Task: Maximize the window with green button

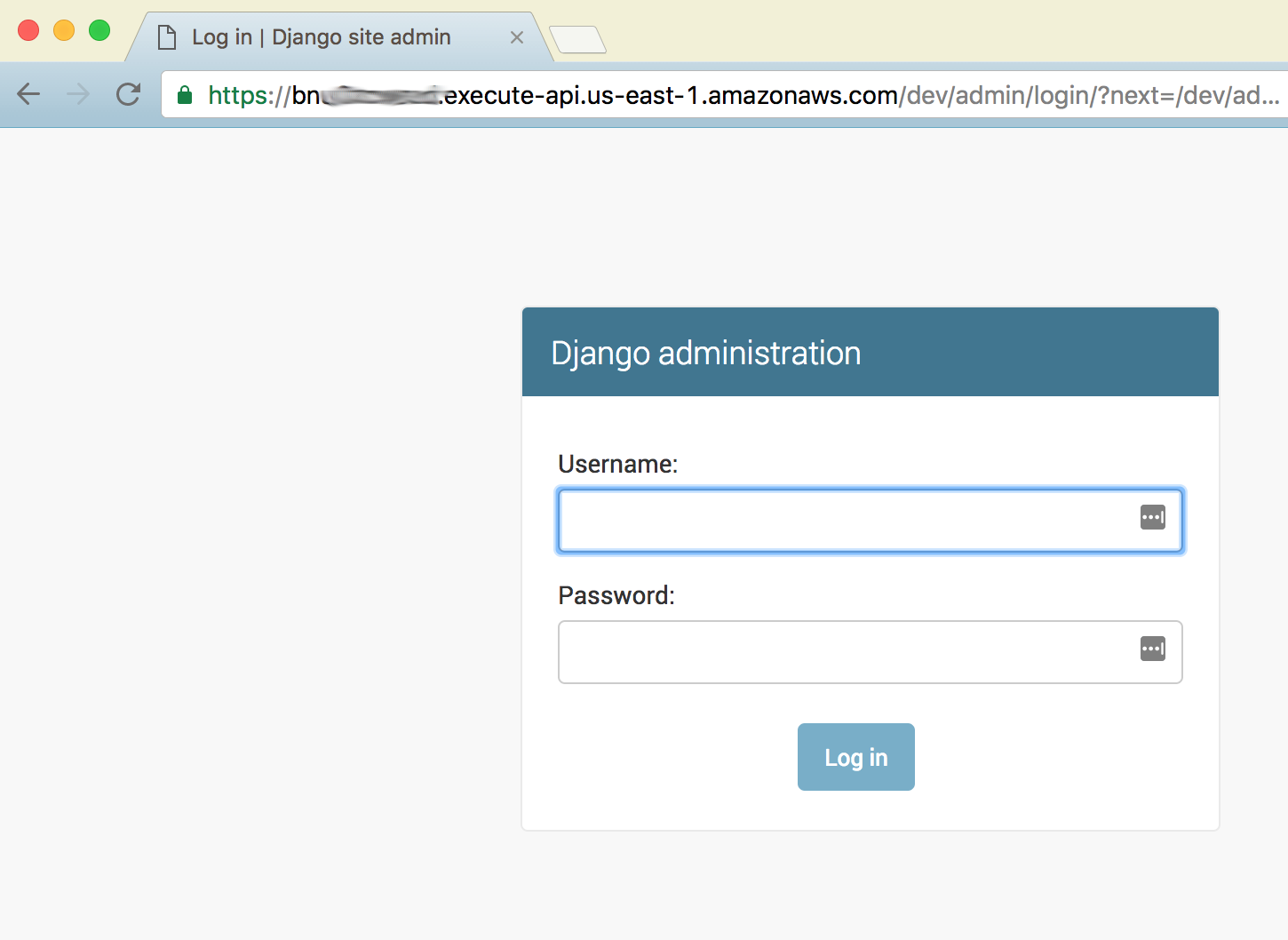Action: click(x=99, y=30)
